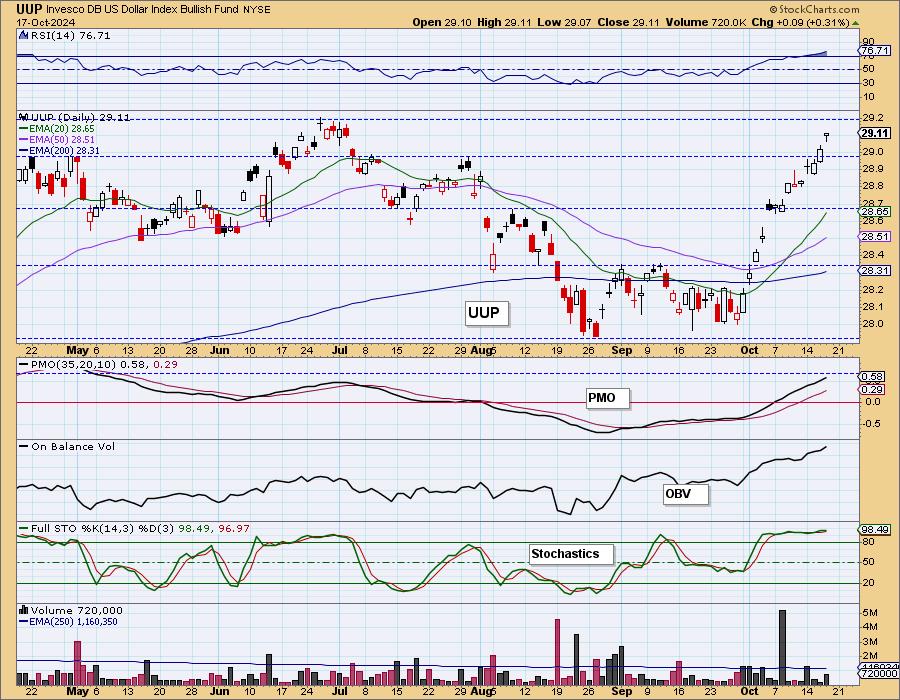Click the last candlestick near 29.11
Viewport: 900px width, 700px height.
tap(827, 137)
